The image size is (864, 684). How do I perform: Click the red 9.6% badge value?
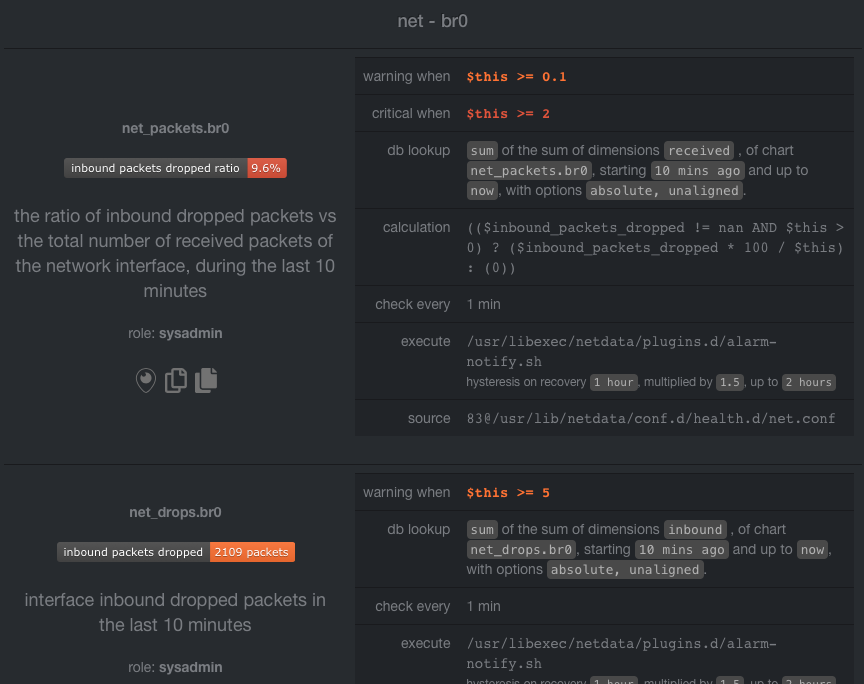(x=267, y=168)
